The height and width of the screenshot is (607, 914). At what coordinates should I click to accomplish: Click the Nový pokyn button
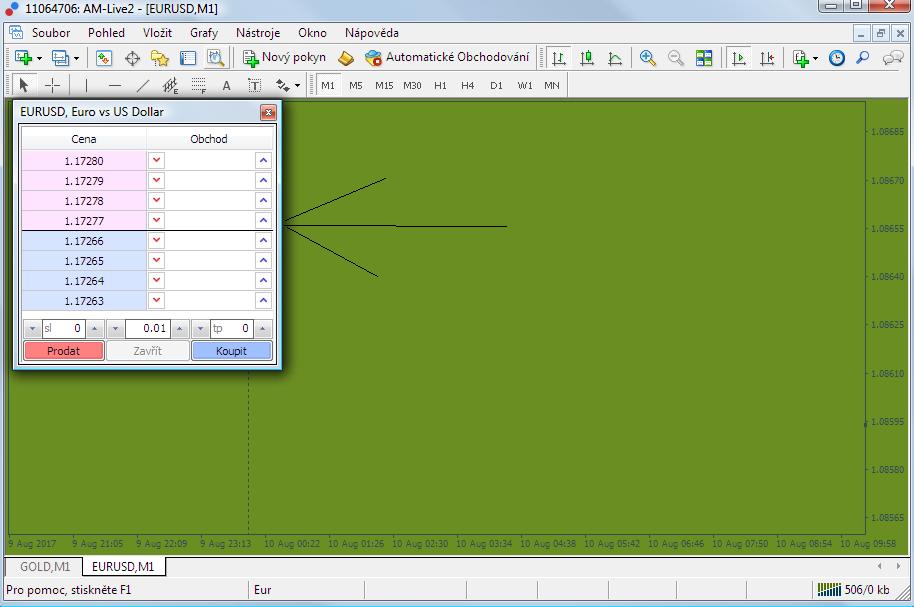(x=284, y=57)
